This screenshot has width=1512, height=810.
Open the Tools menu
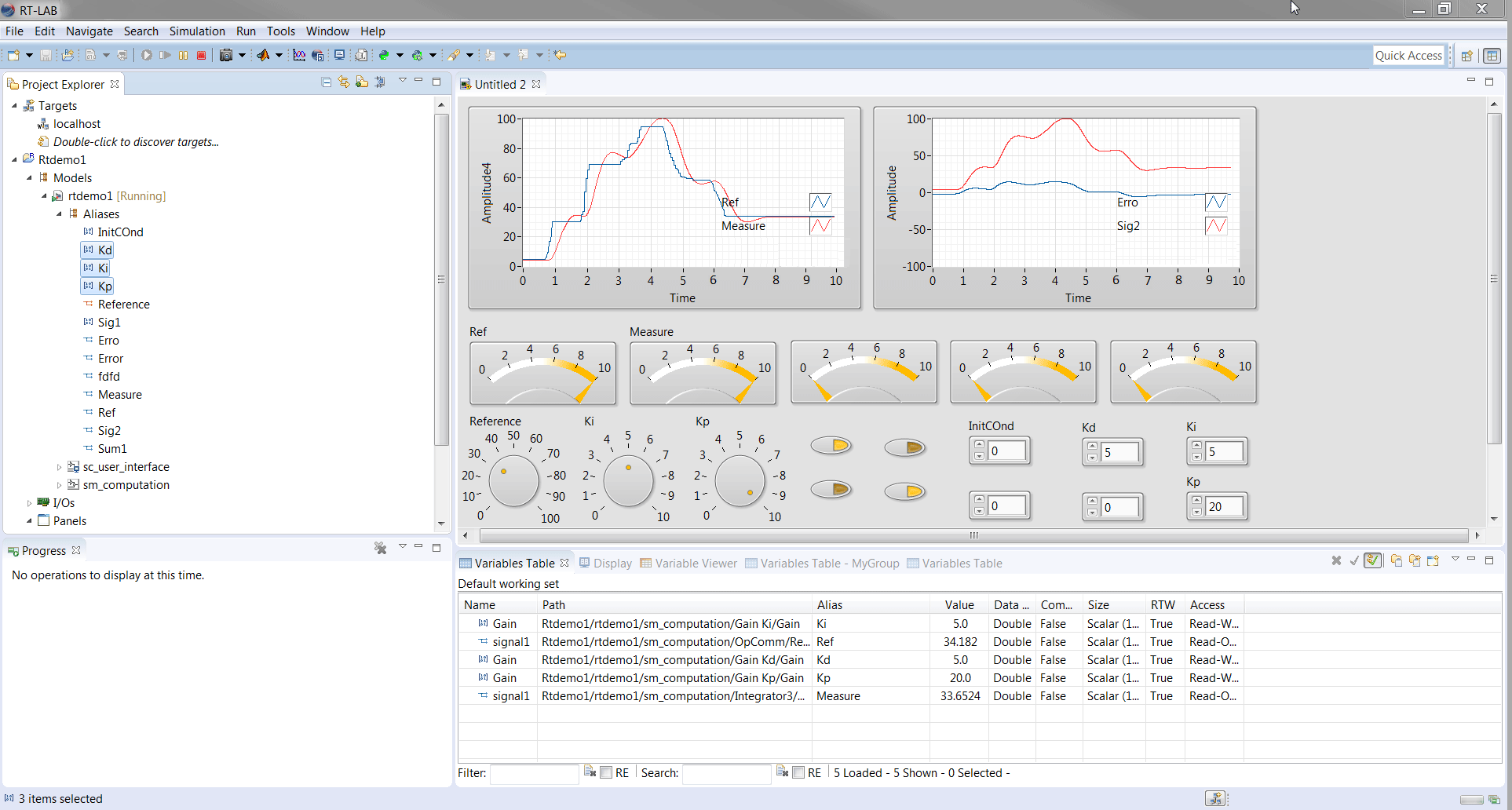tap(281, 31)
